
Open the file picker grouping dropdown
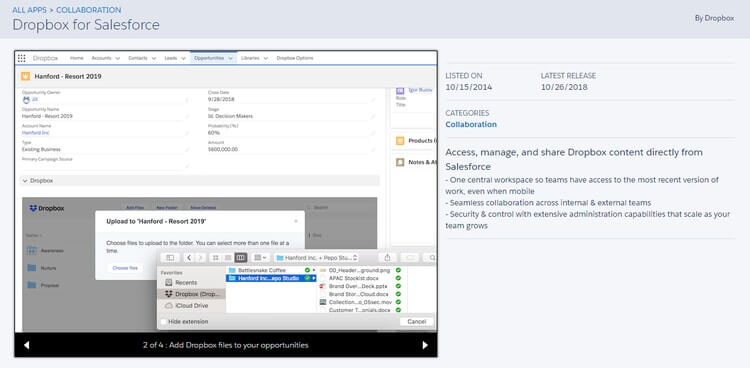(260, 258)
